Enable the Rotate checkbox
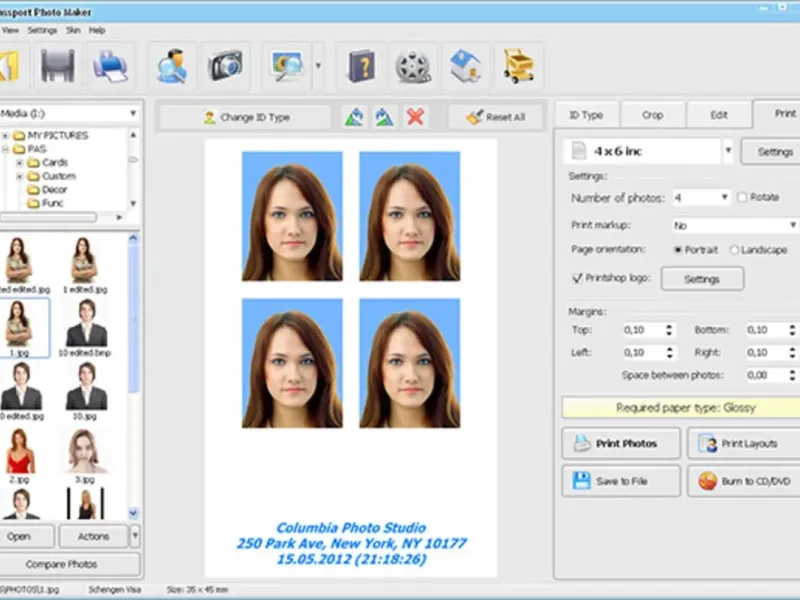Viewport: 800px width, 600px height. 742,198
